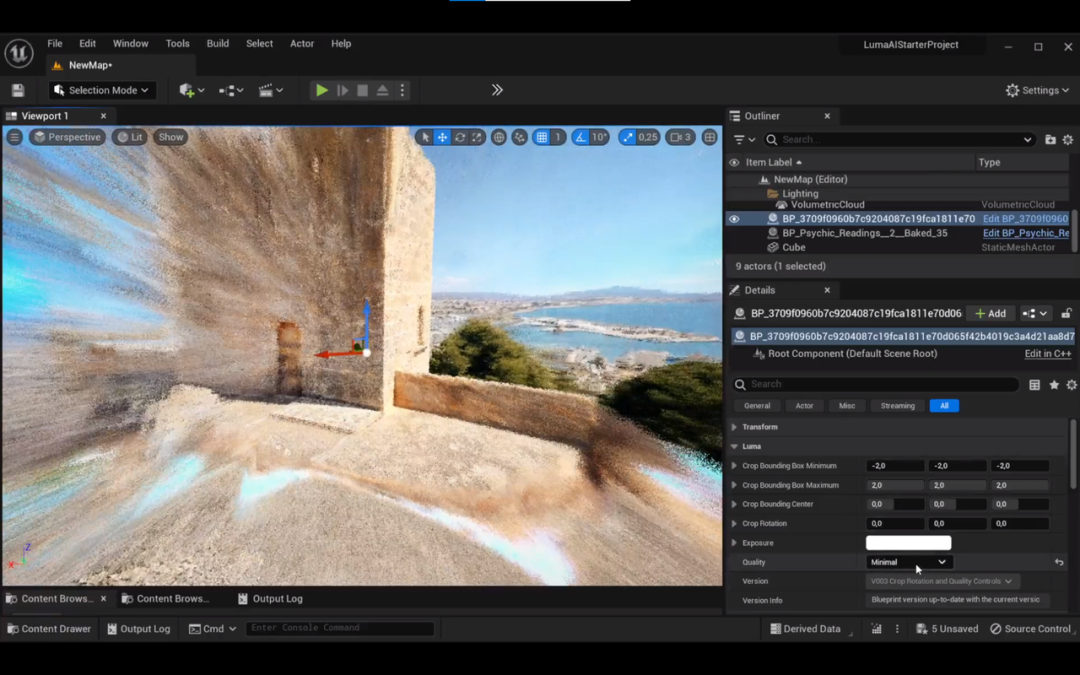Toggle rotation angle snapping in the viewport
The height and width of the screenshot is (675, 1080).
coord(579,137)
